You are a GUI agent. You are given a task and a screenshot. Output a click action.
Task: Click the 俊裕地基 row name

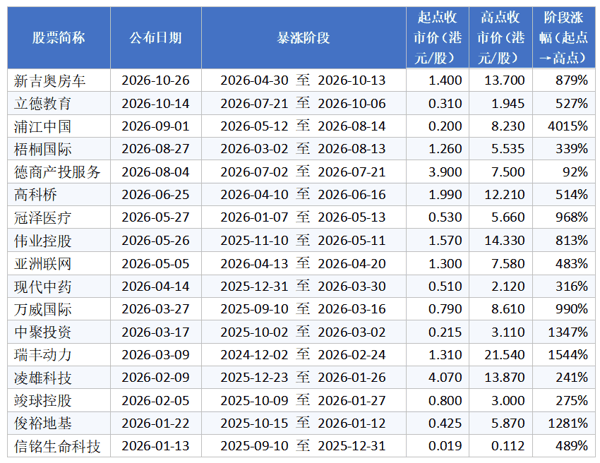click(42, 423)
